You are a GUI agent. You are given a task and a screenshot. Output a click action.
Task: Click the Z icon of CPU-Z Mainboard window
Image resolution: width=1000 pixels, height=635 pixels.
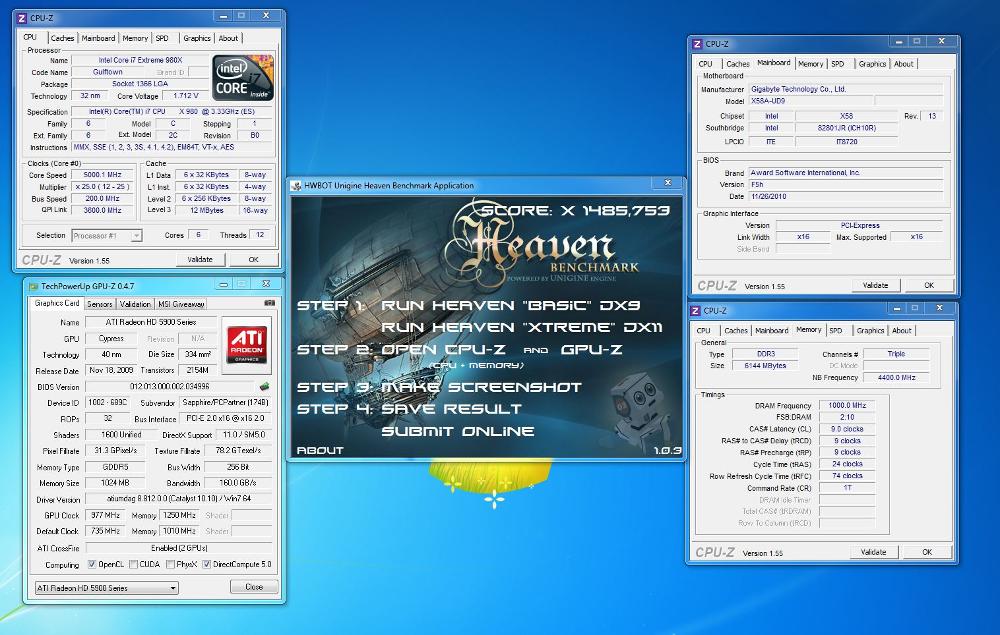point(696,44)
